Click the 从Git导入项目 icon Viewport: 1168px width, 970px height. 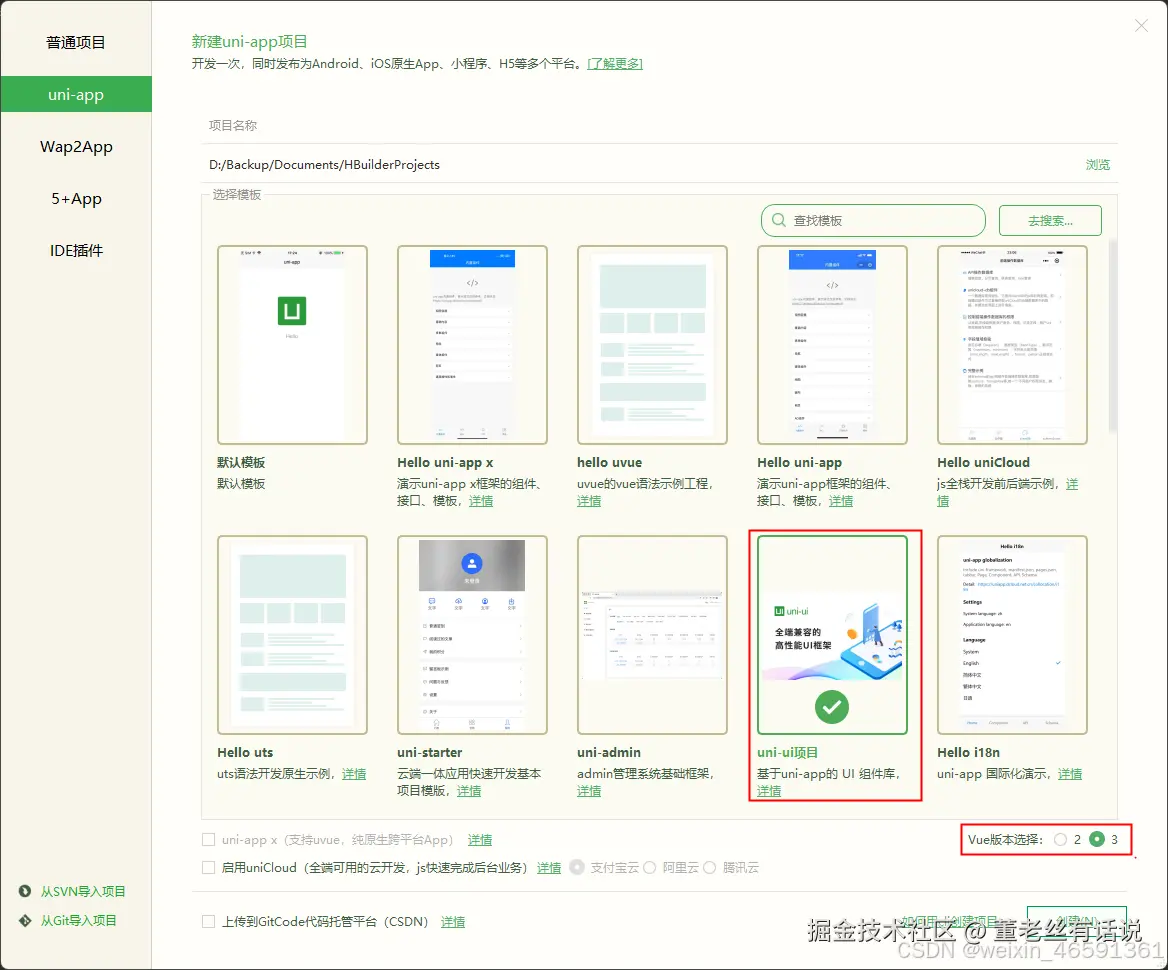(x=22, y=920)
